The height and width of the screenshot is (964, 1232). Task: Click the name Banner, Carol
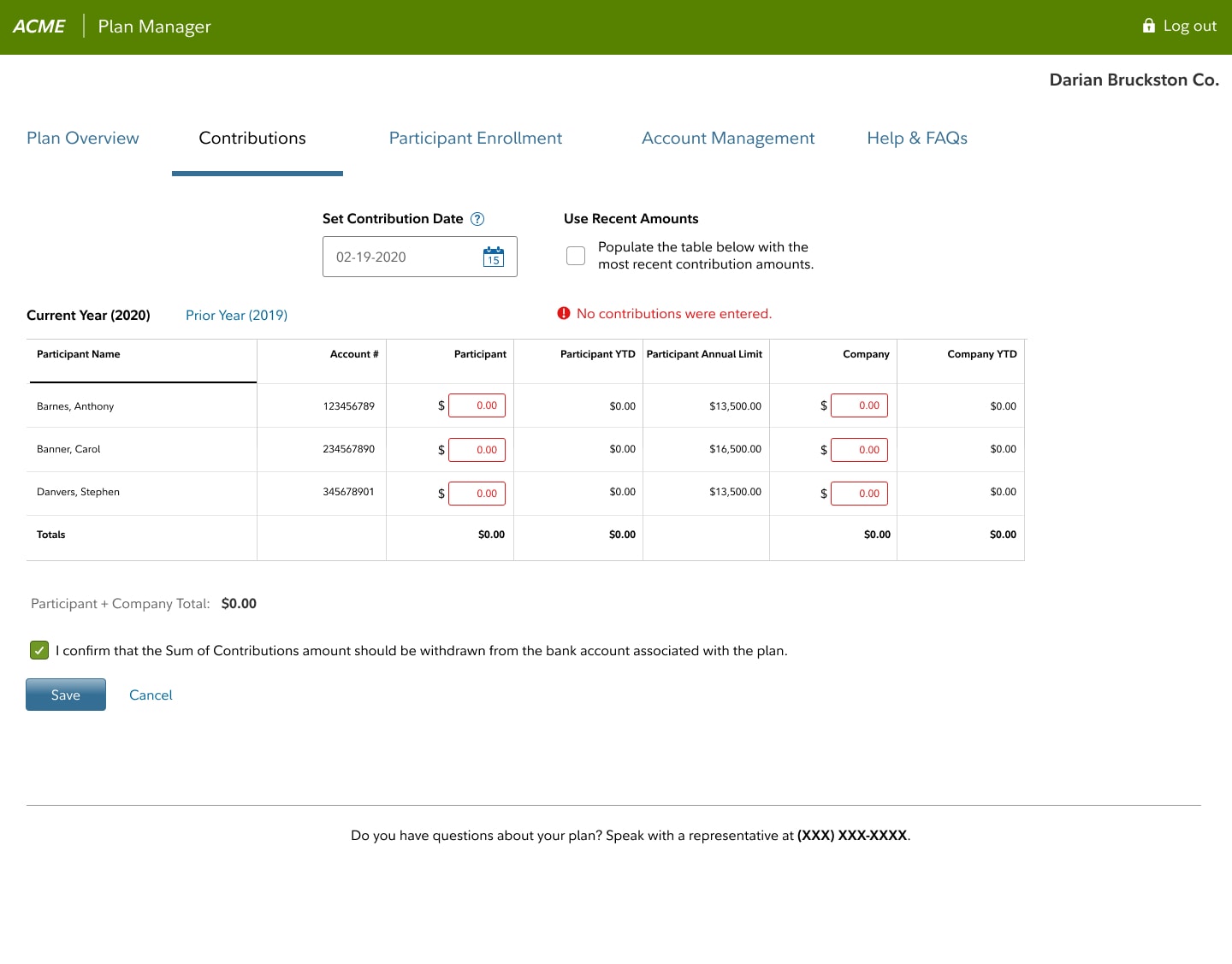[x=68, y=449]
